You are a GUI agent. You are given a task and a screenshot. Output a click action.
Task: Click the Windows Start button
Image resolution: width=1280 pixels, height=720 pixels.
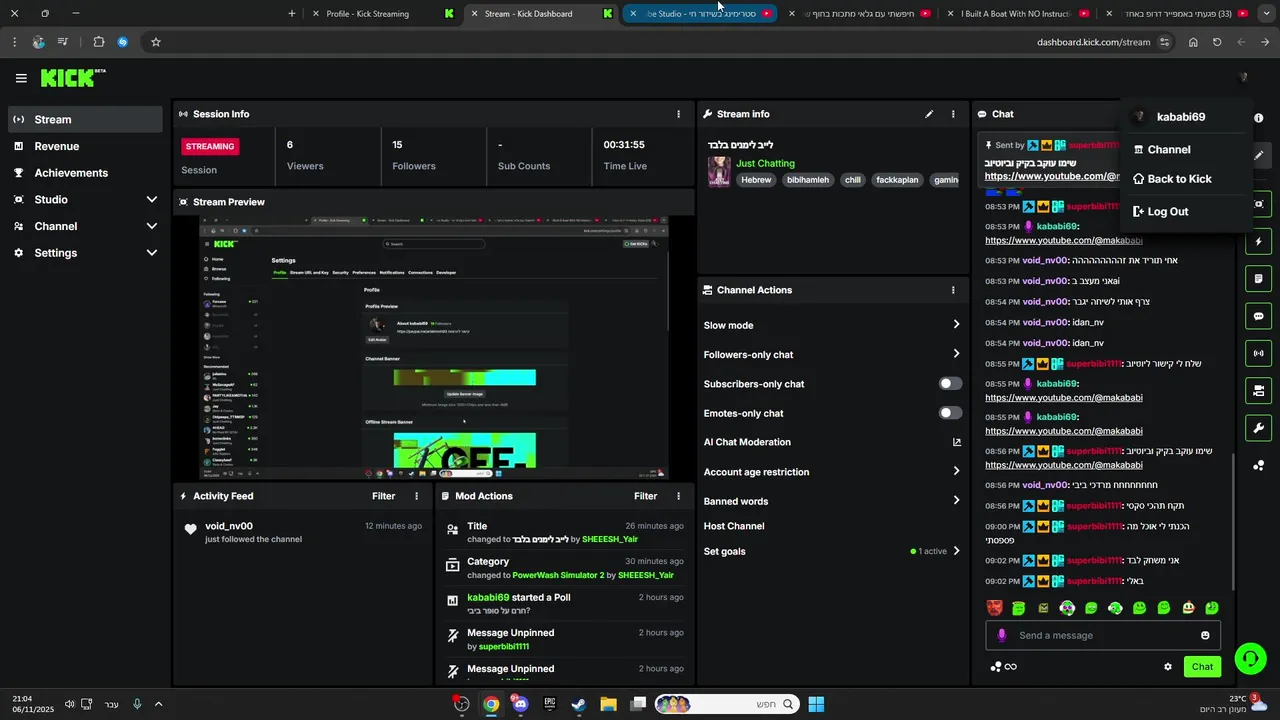(x=816, y=704)
